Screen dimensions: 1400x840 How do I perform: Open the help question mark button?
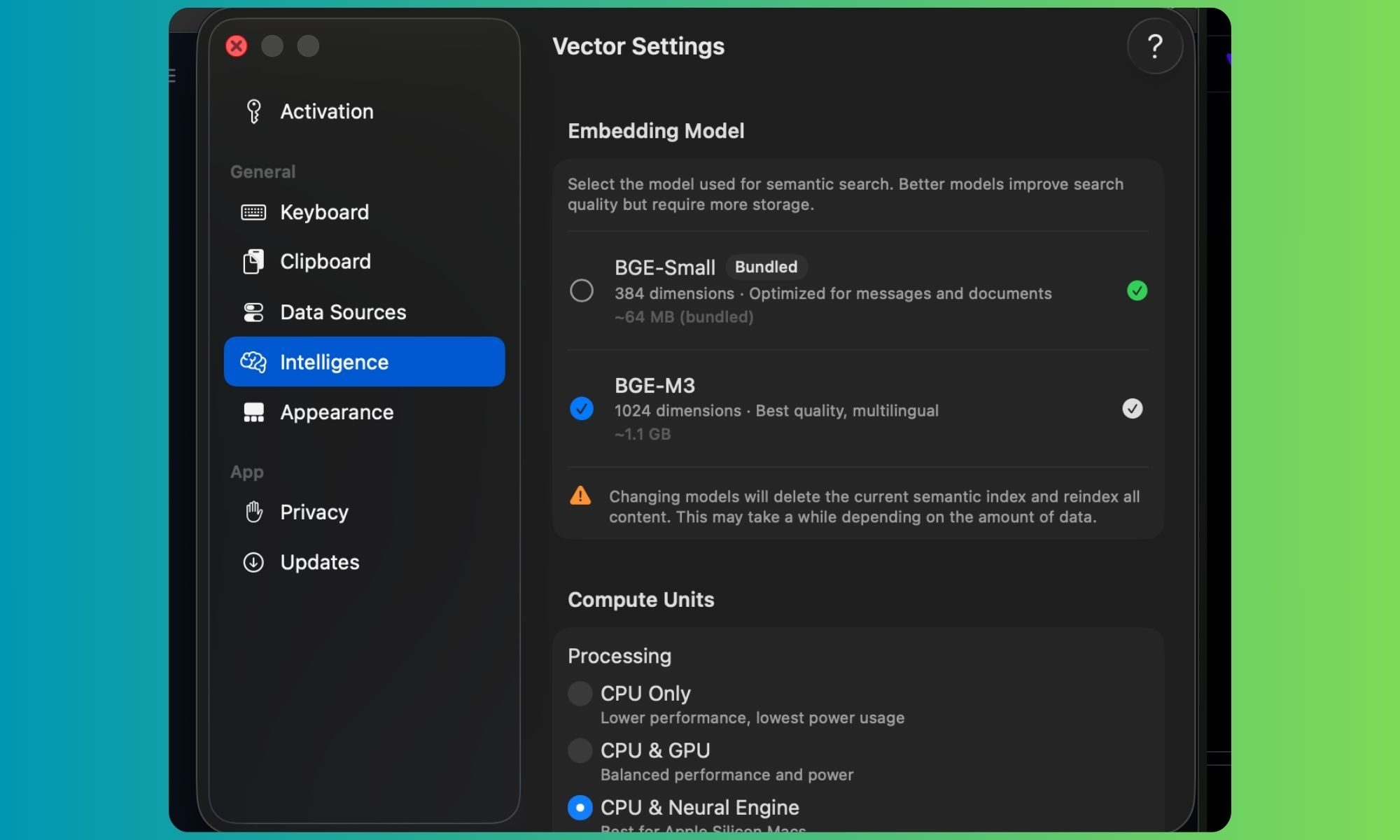pyautogui.click(x=1154, y=46)
